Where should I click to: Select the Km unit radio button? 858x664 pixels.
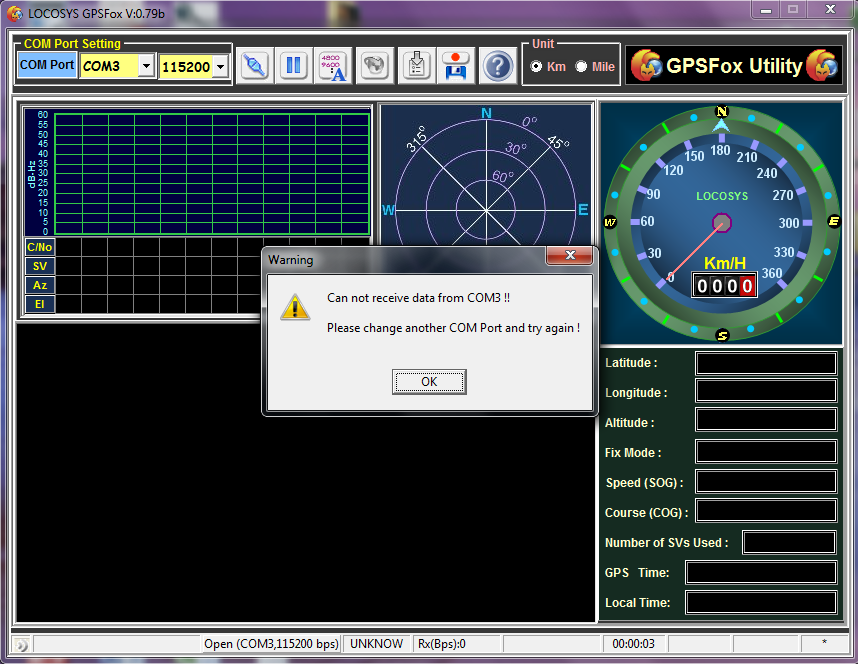[x=536, y=66]
